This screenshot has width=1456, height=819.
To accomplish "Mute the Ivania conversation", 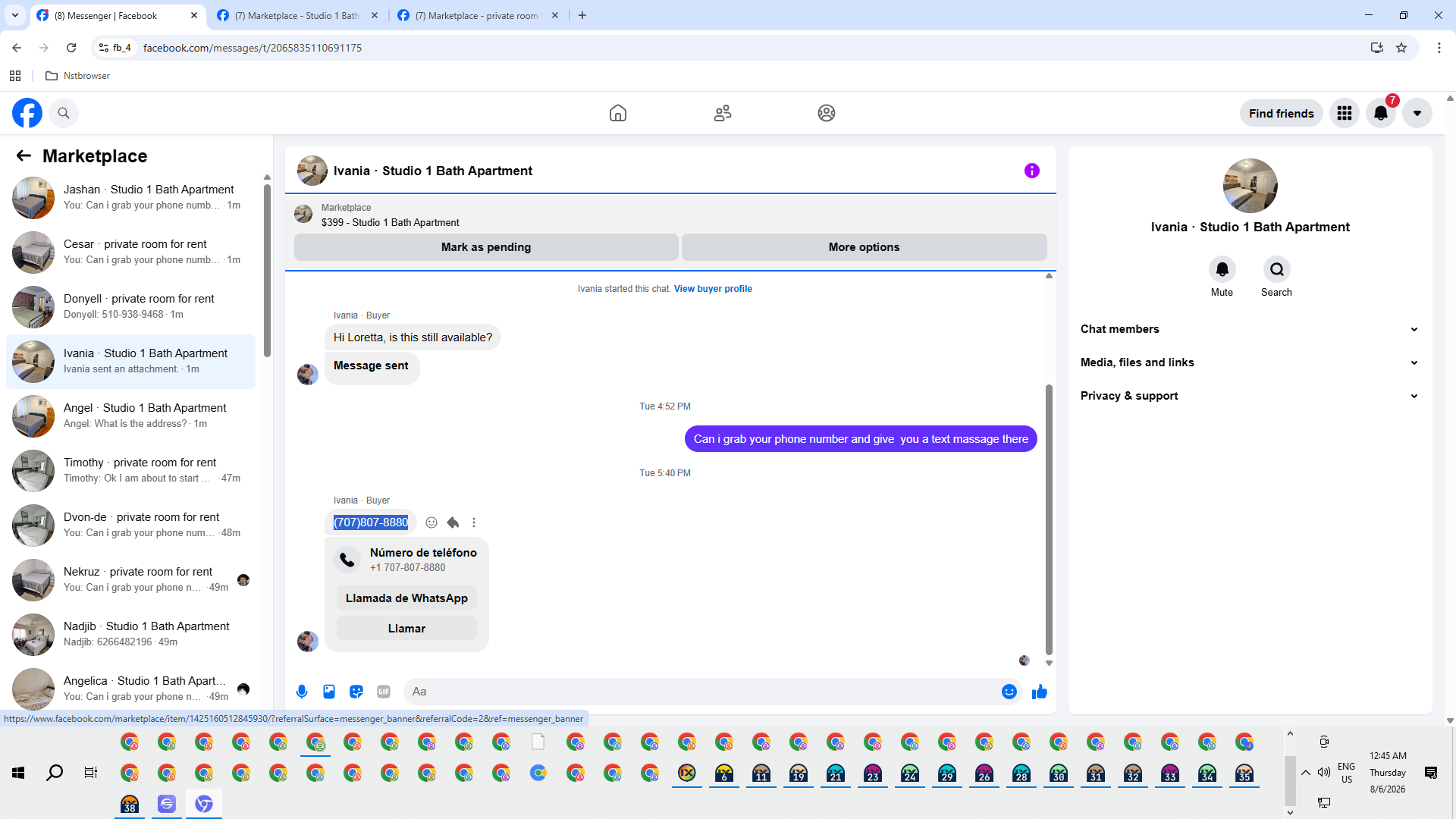I will click(1222, 269).
